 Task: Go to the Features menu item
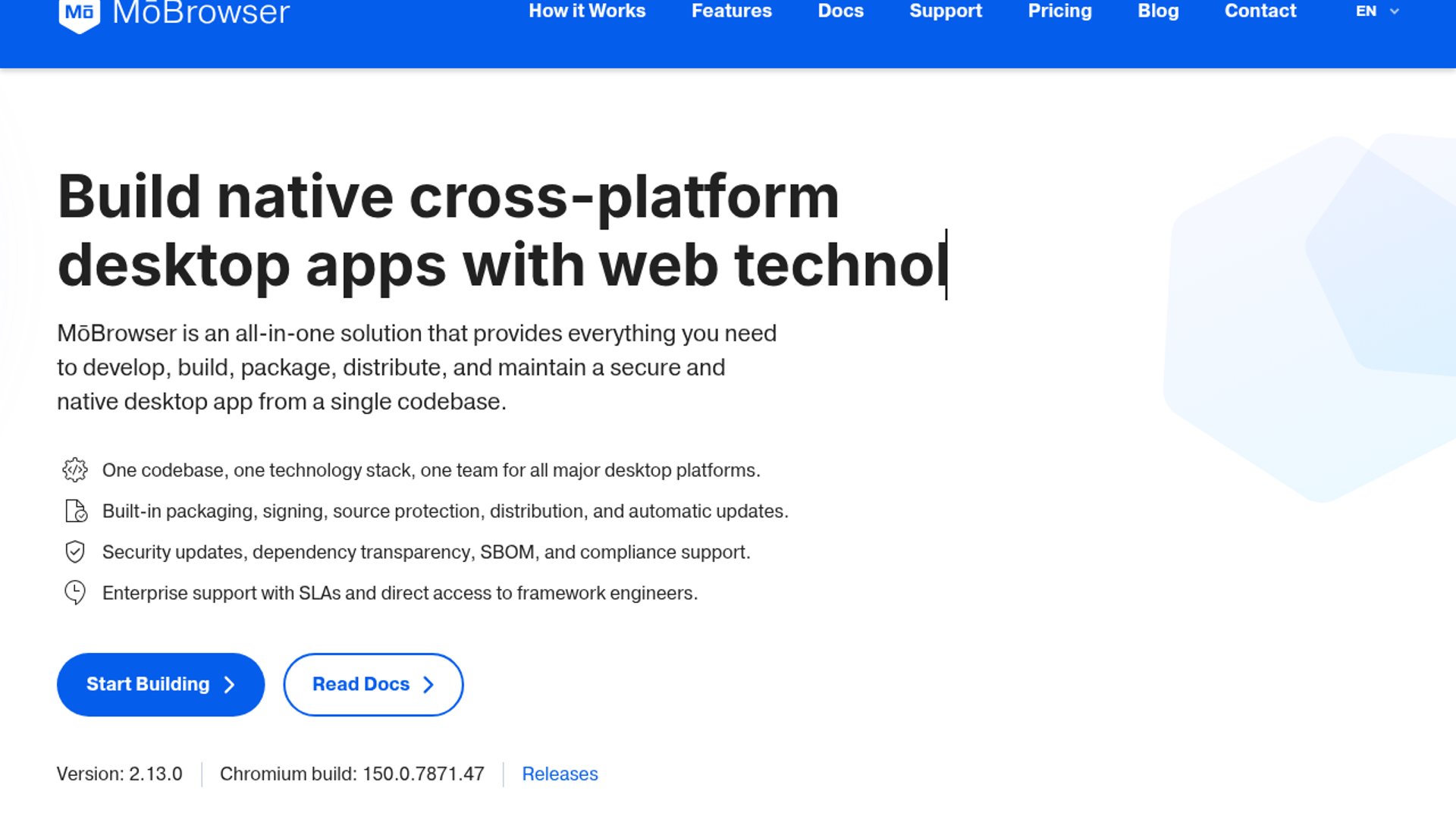pyautogui.click(x=732, y=11)
